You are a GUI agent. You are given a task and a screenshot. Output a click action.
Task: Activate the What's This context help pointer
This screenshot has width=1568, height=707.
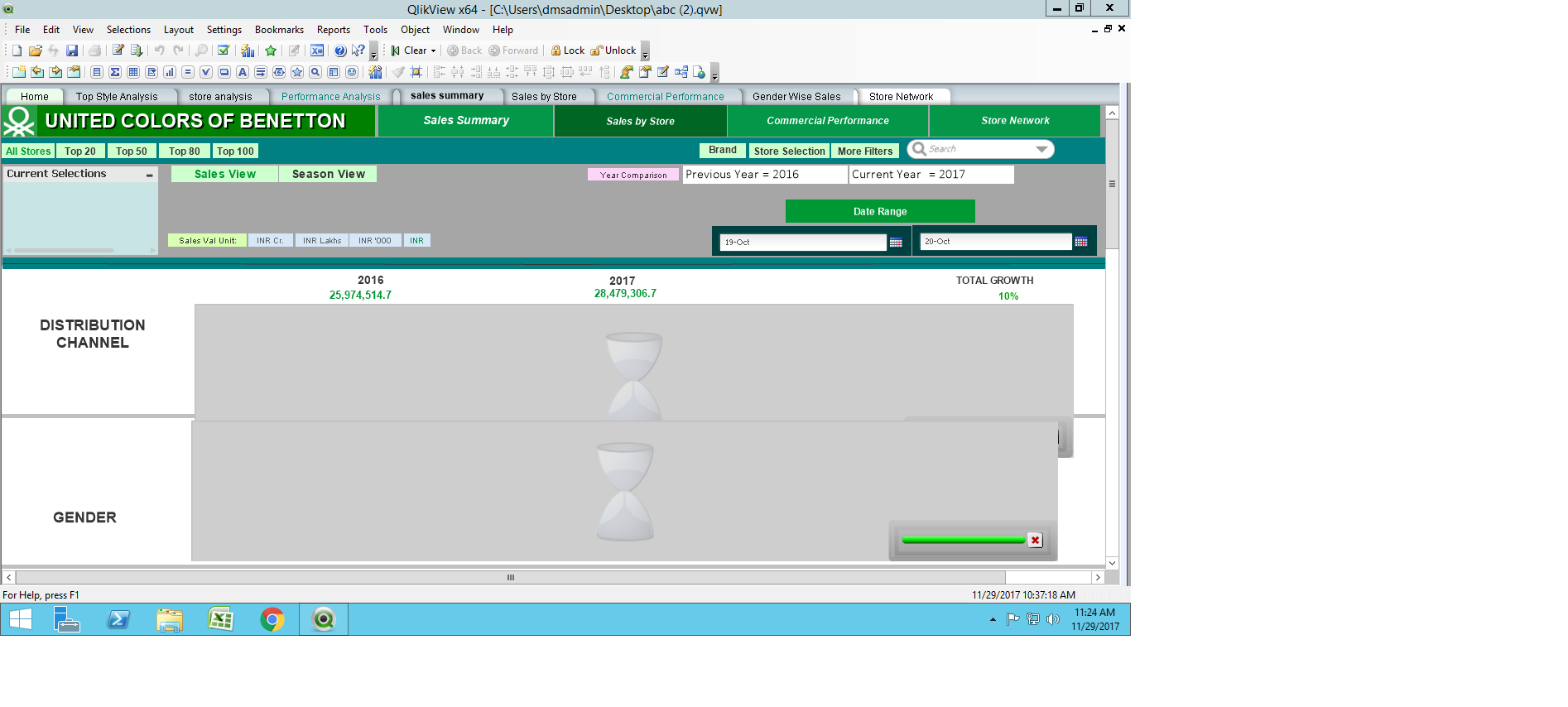pyautogui.click(x=358, y=50)
